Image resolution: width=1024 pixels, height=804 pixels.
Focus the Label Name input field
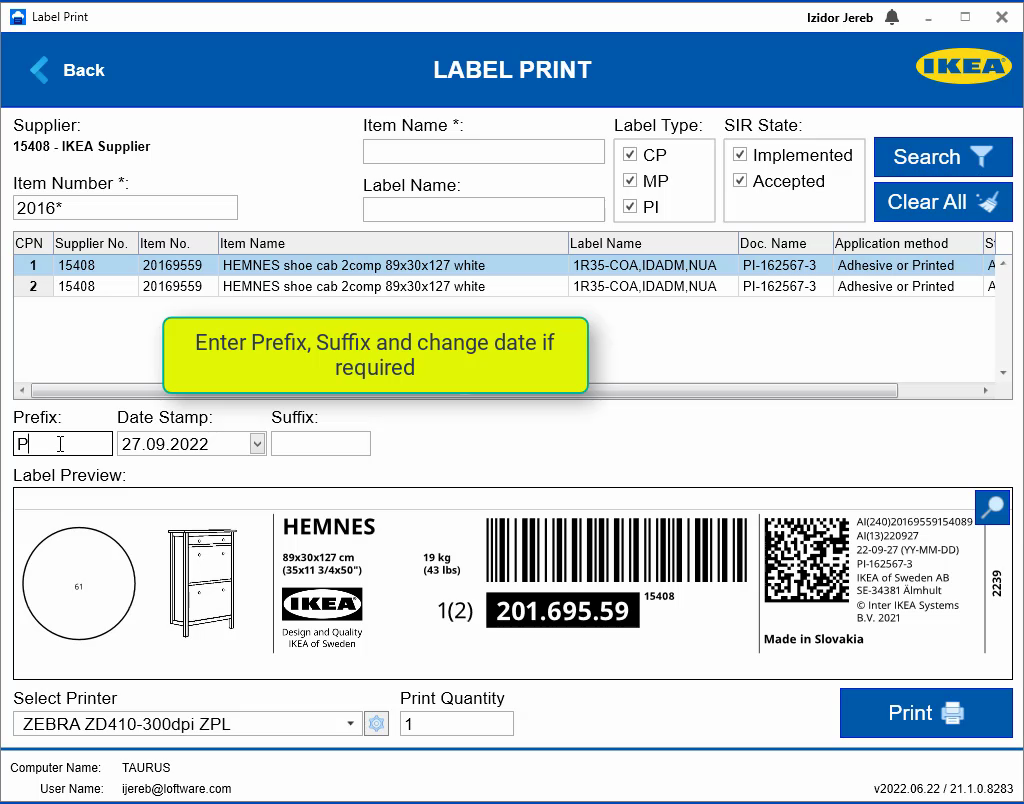point(484,210)
